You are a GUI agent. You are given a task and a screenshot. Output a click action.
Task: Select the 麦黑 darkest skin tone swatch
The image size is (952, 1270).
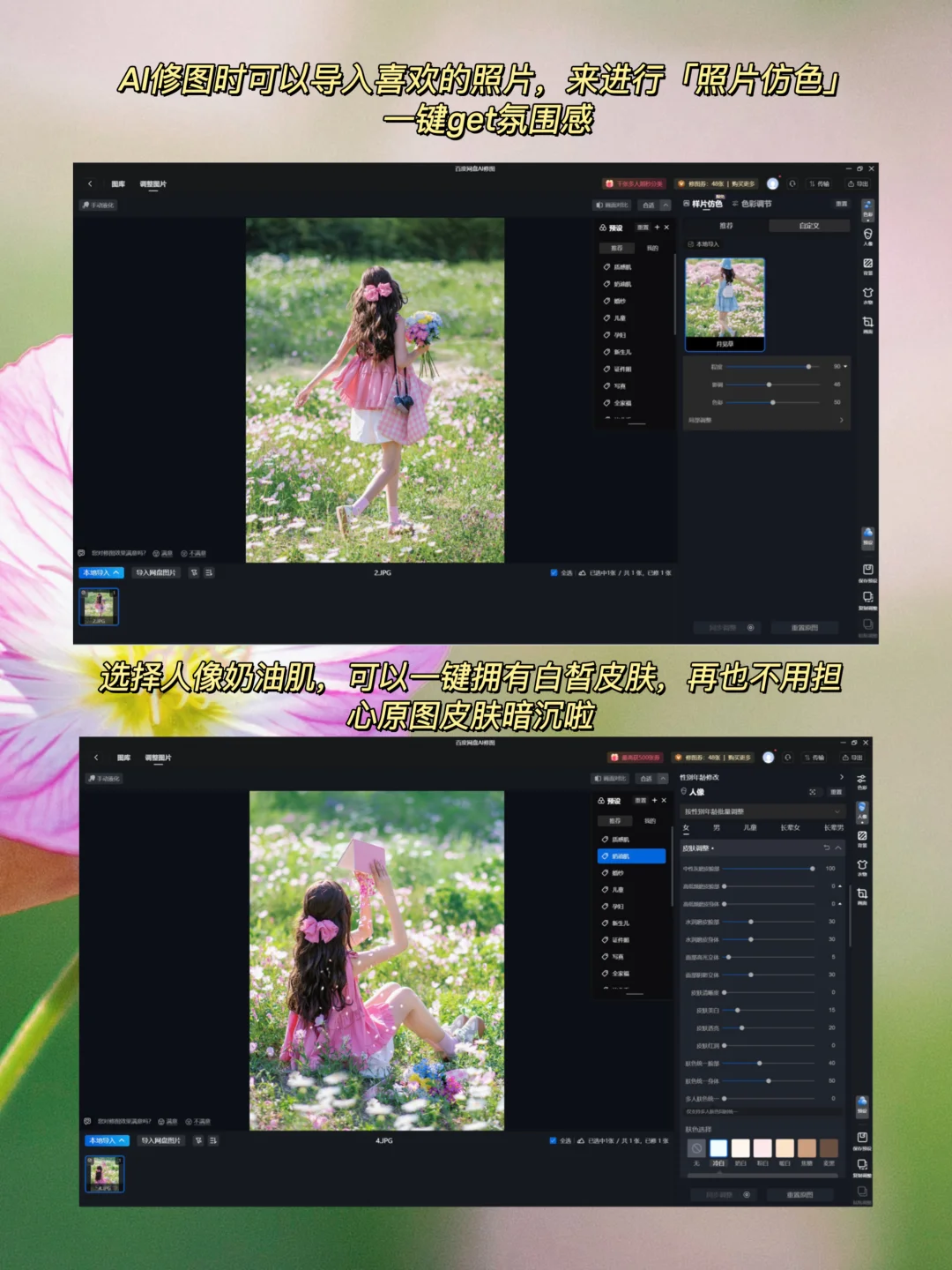pos(829,1147)
